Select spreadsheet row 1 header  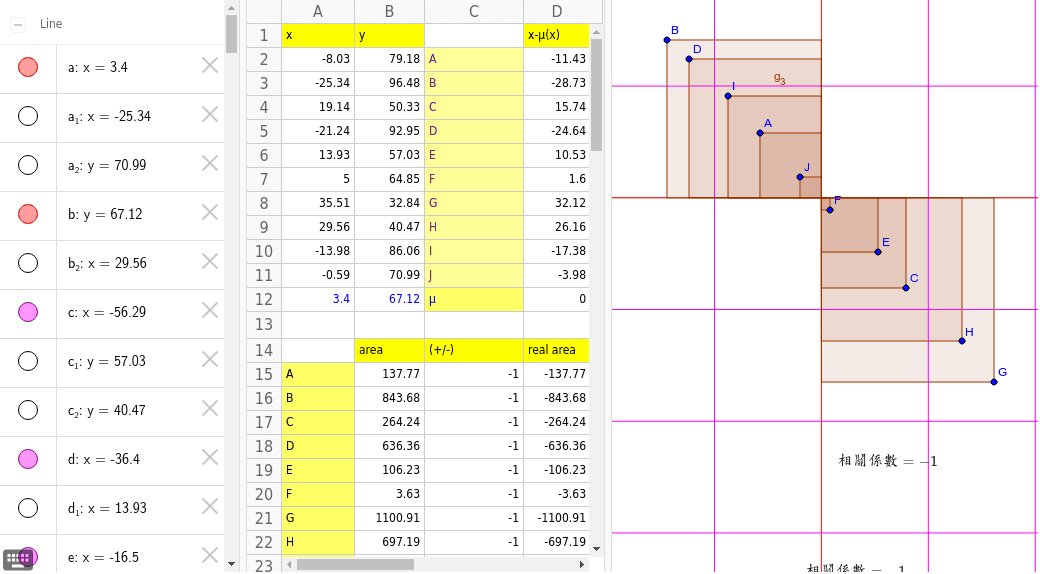[264, 35]
